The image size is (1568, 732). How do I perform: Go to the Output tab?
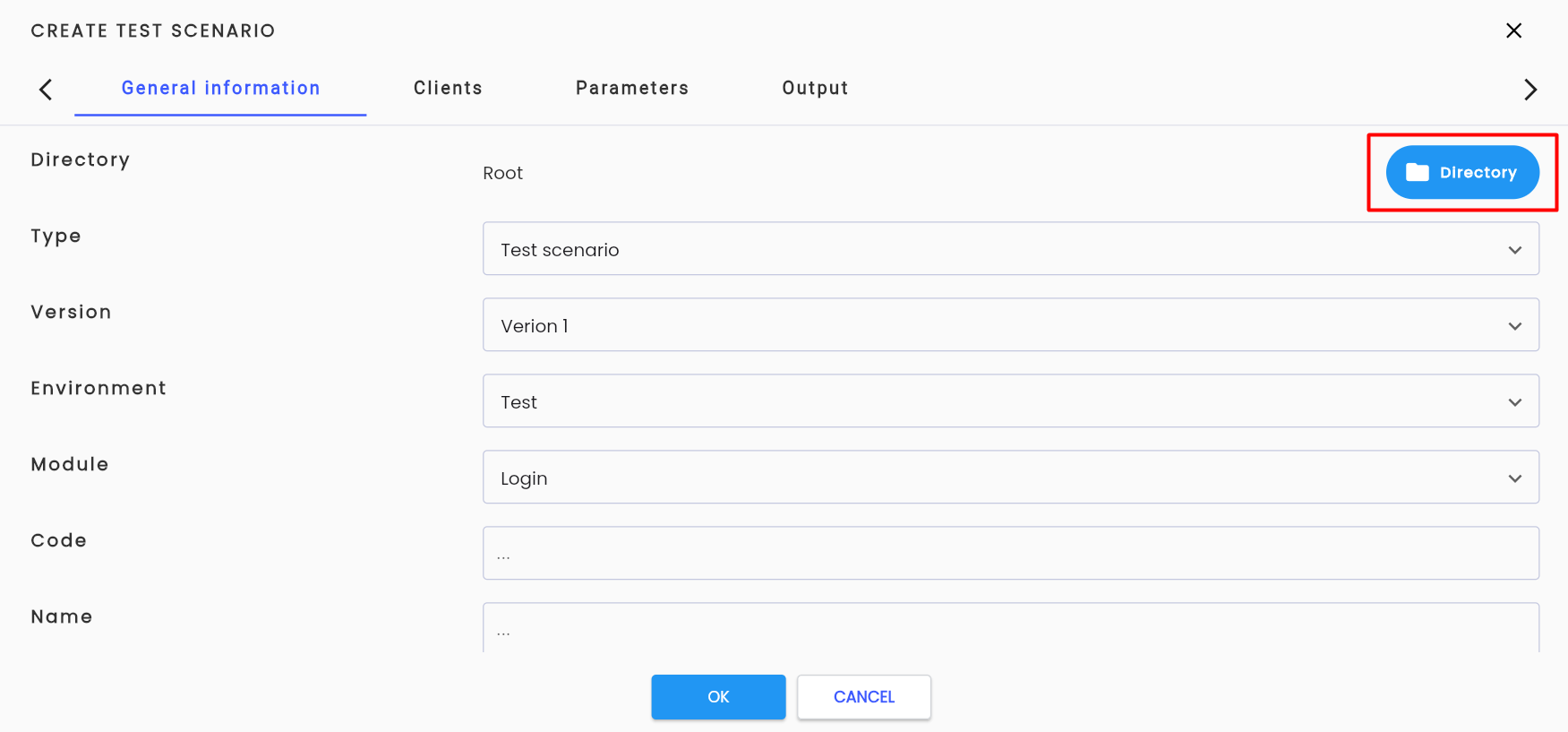pos(815,88)
